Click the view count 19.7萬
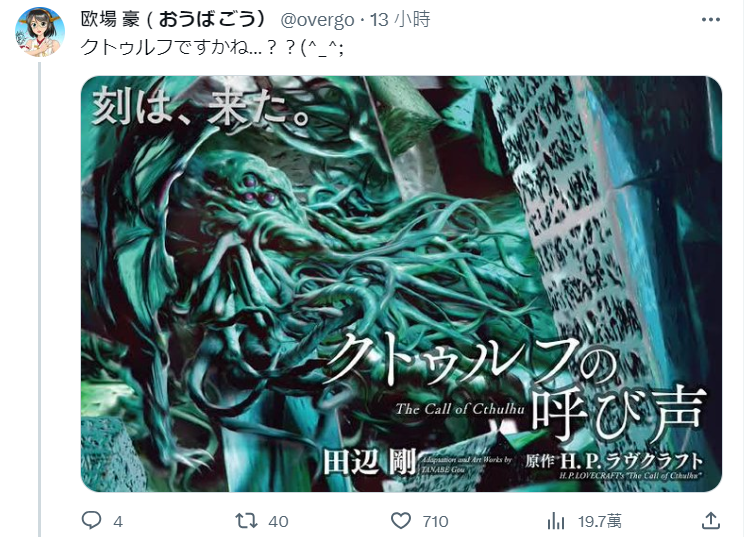The image size is (747, 537). 600,521
